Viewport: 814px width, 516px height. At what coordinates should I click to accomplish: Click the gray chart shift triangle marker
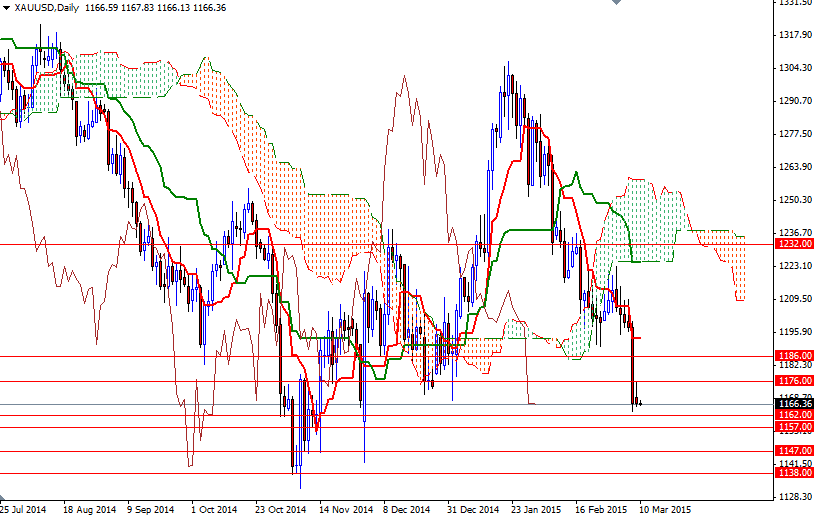tap(616, 2)
